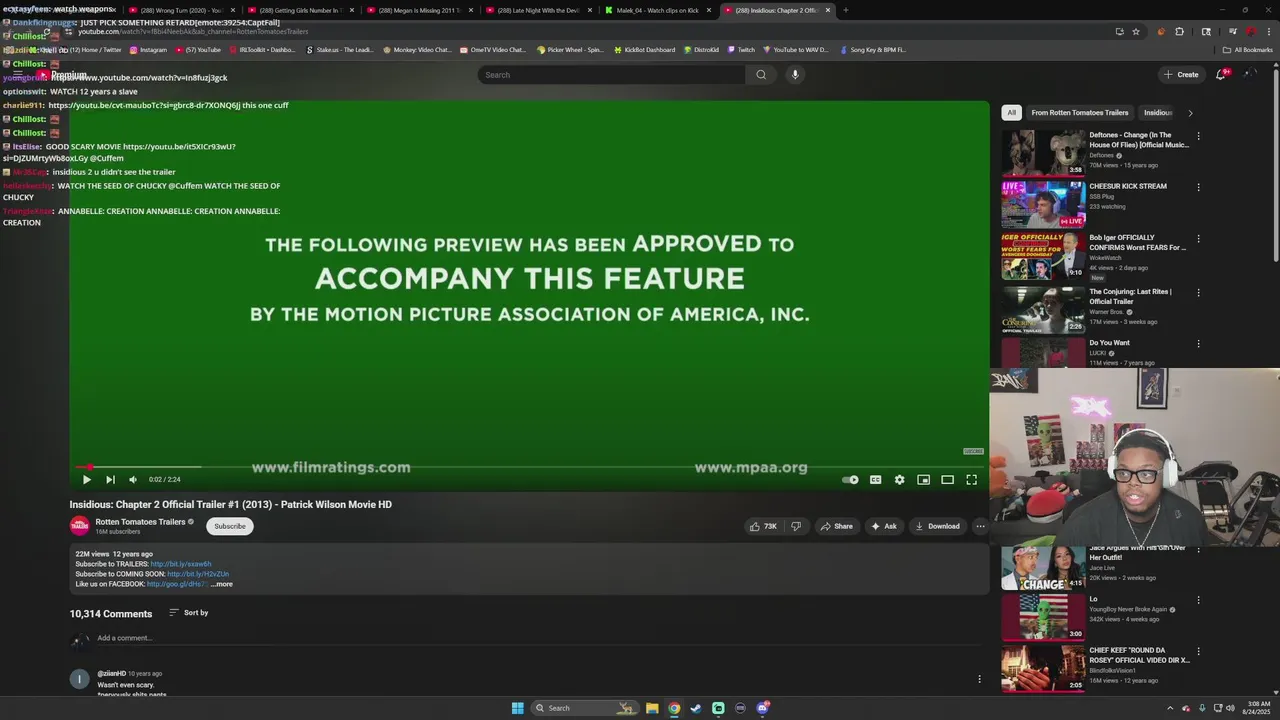This screenshot has height=720, width=1280.
Task: Mute the video player volume
Action: (x=133, y=480)
